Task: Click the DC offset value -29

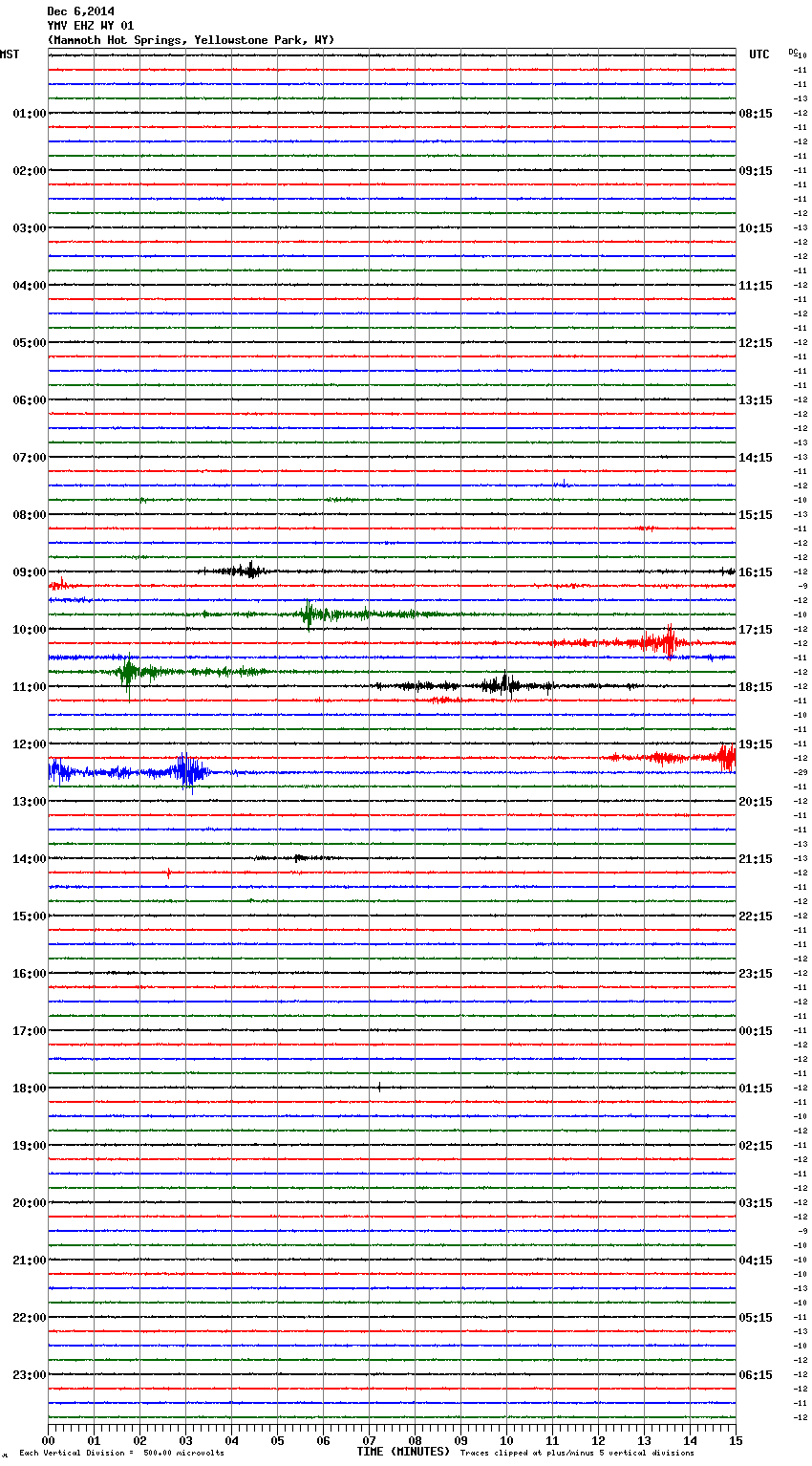Action: (x=801, y=772)
